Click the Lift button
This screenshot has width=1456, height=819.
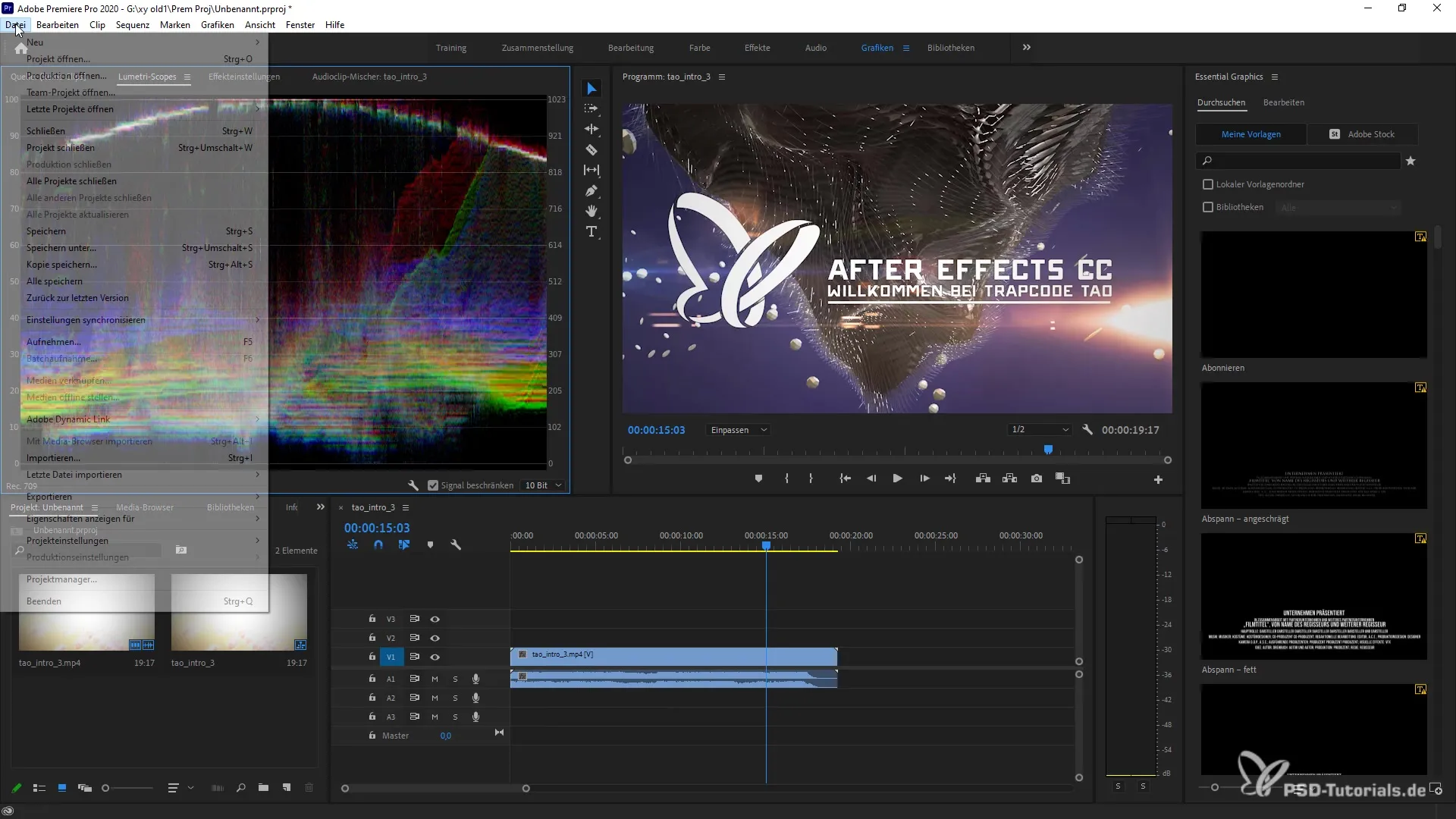pyautogui.click(x=983, y=479)
